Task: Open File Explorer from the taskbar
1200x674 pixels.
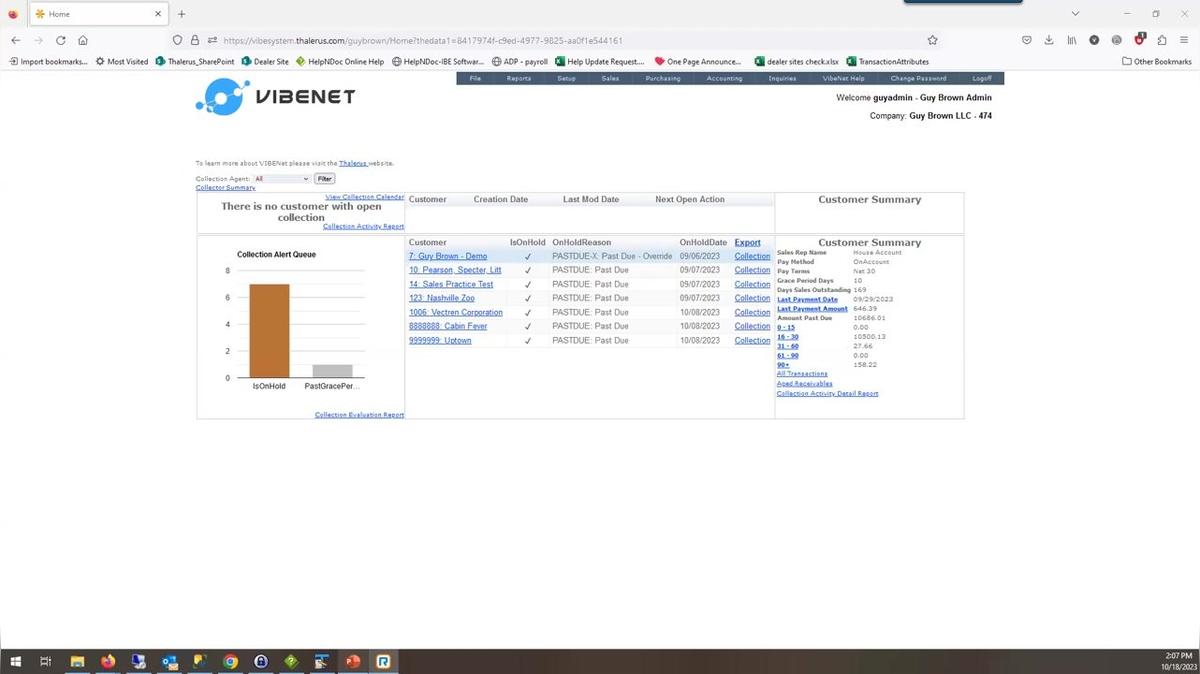Action: [77, 661]
